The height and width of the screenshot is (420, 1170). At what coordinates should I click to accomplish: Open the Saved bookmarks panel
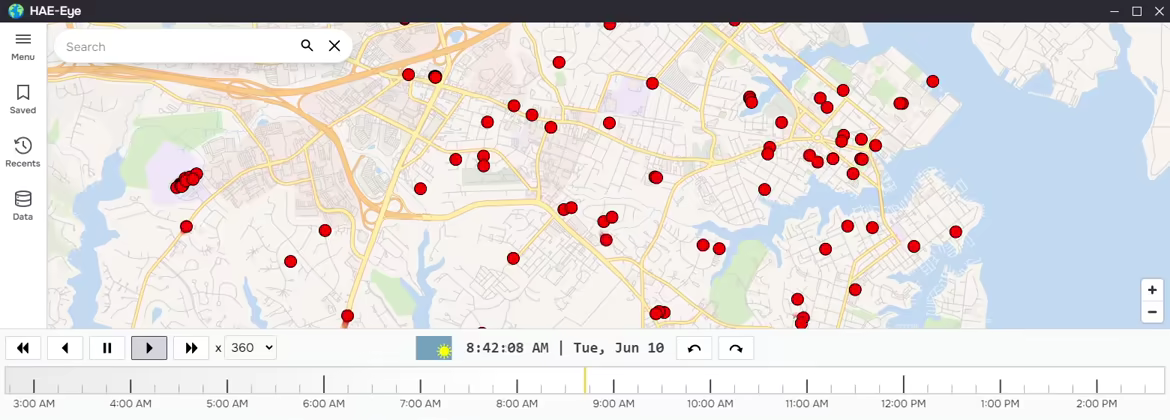click(x=23, y=99)
